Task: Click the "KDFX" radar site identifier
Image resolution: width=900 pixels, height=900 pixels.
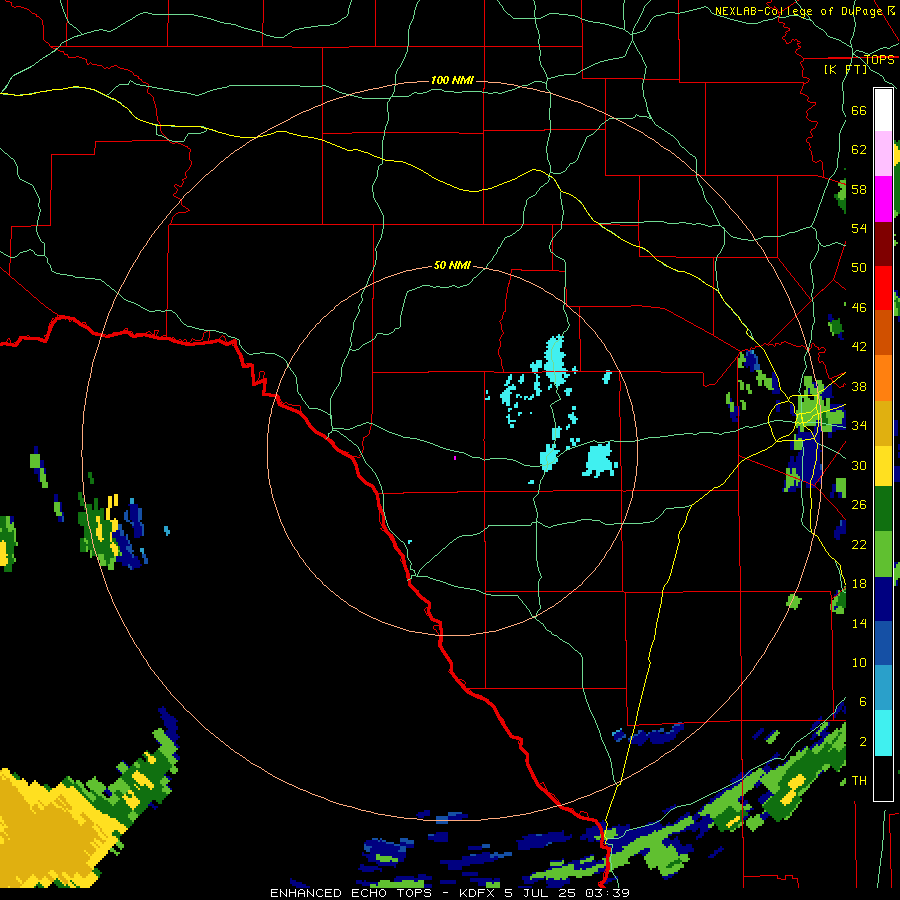Action: [x=478, y=893]
